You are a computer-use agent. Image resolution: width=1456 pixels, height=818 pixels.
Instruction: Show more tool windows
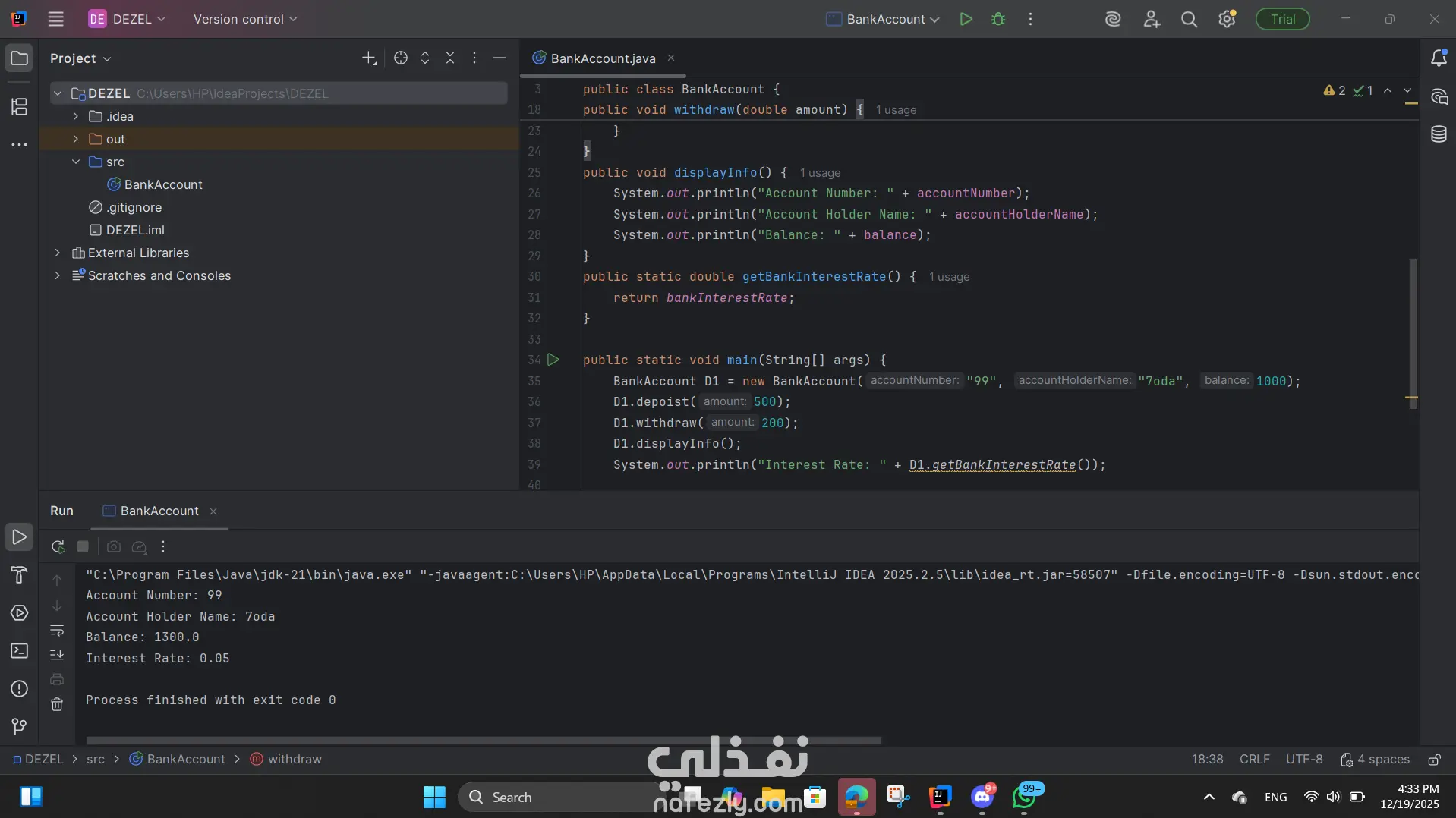(19, 144)
